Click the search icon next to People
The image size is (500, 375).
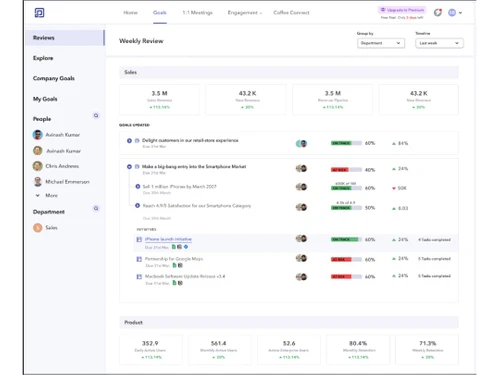[x=96, y=116]
